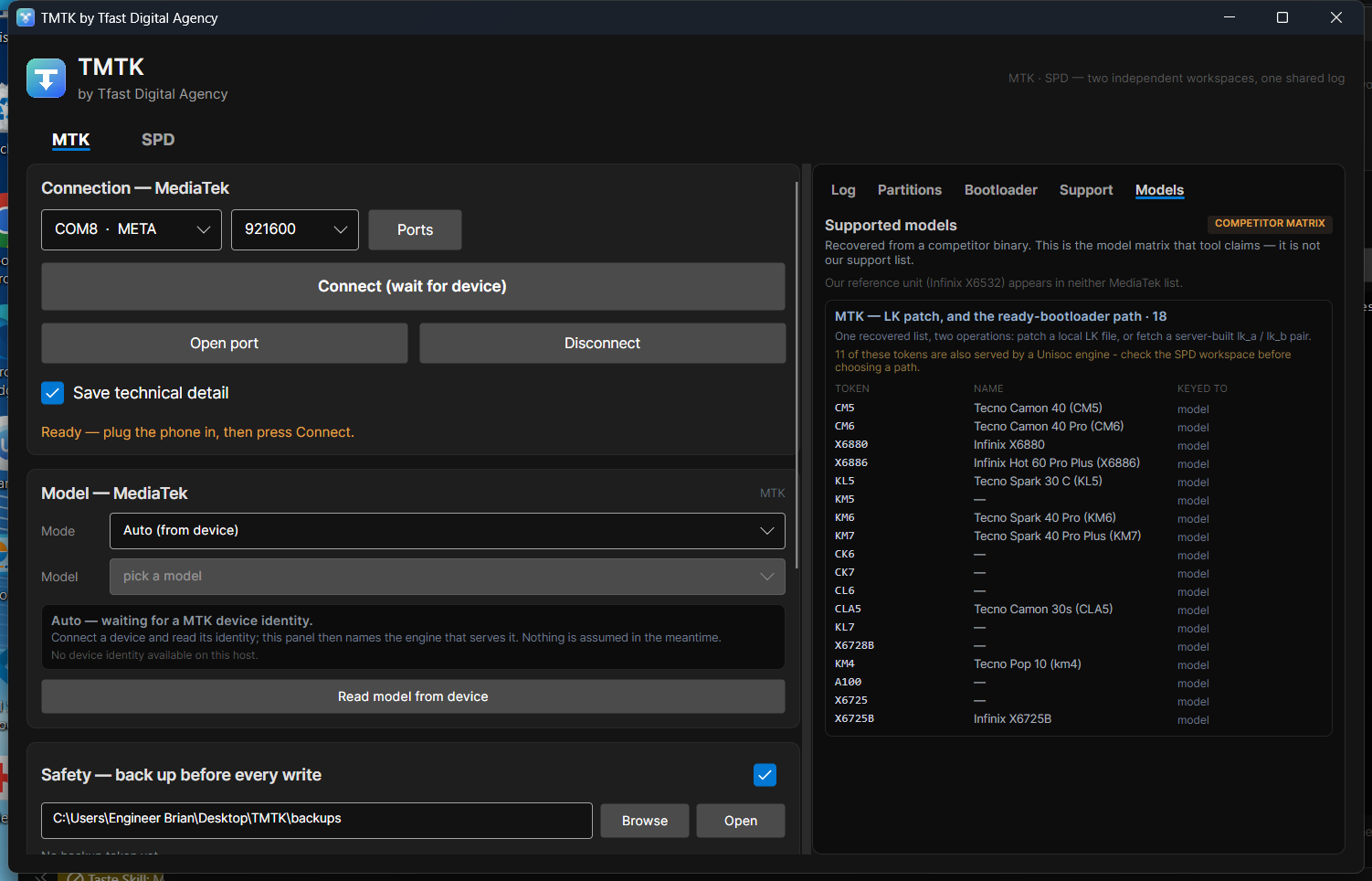The image size is (1372, 881).
Task: Select Tecno Camon 30s (CLA5) row
Action: 1078,610
